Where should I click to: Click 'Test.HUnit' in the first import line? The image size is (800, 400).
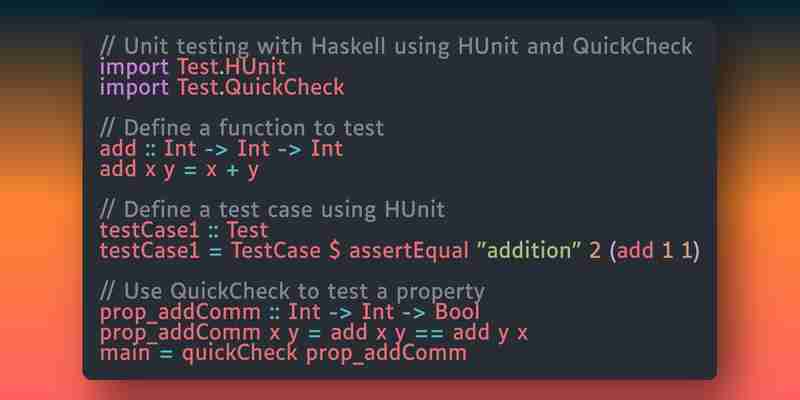click(231, 67)
